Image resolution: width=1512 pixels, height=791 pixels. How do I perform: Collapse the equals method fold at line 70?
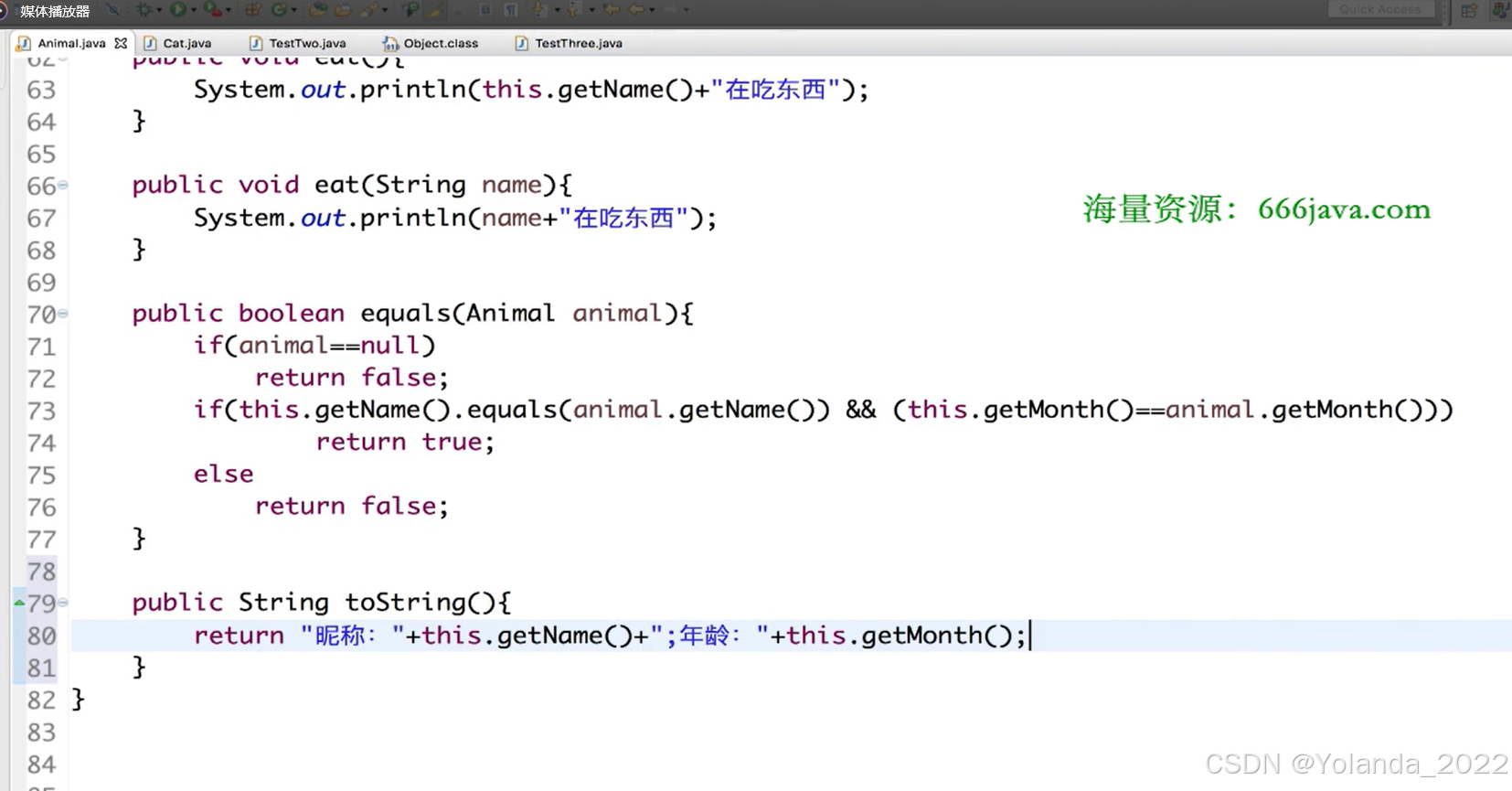click(63, 314)
